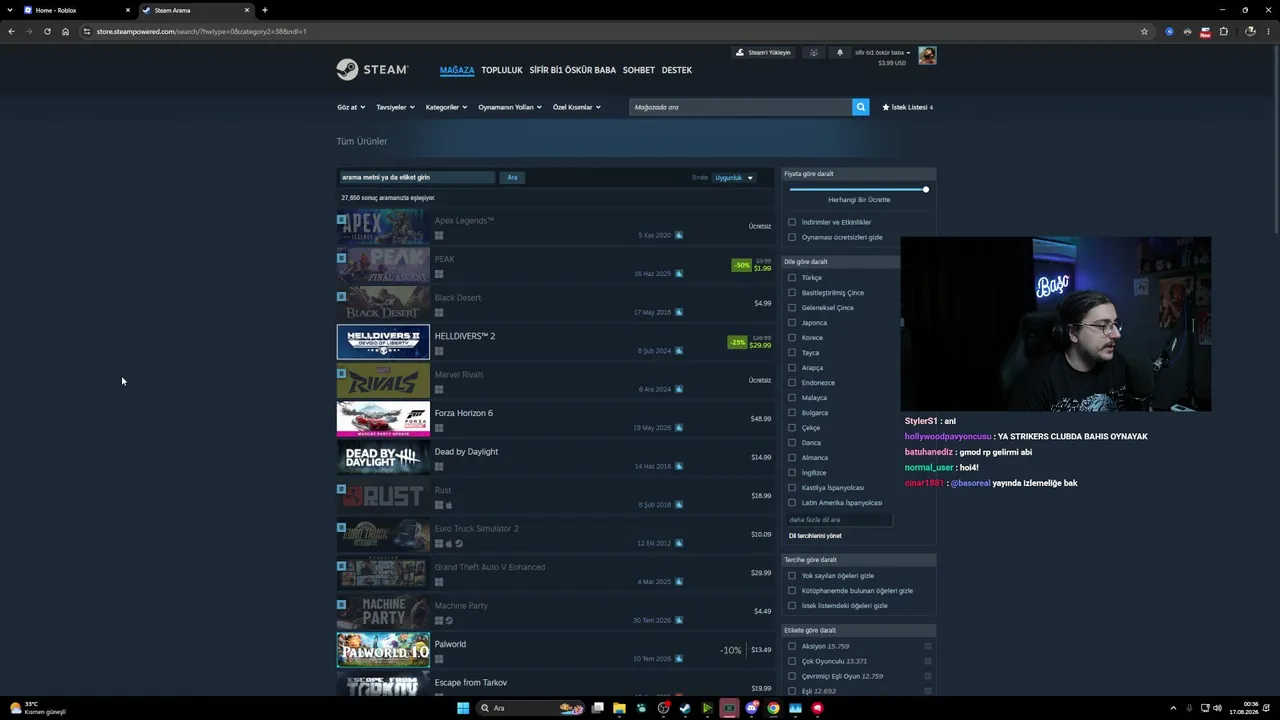Image resolution: width=1280 pixels, height=720 pixels.
Task: Go back to the previous page
Action: tap(11, 31)
